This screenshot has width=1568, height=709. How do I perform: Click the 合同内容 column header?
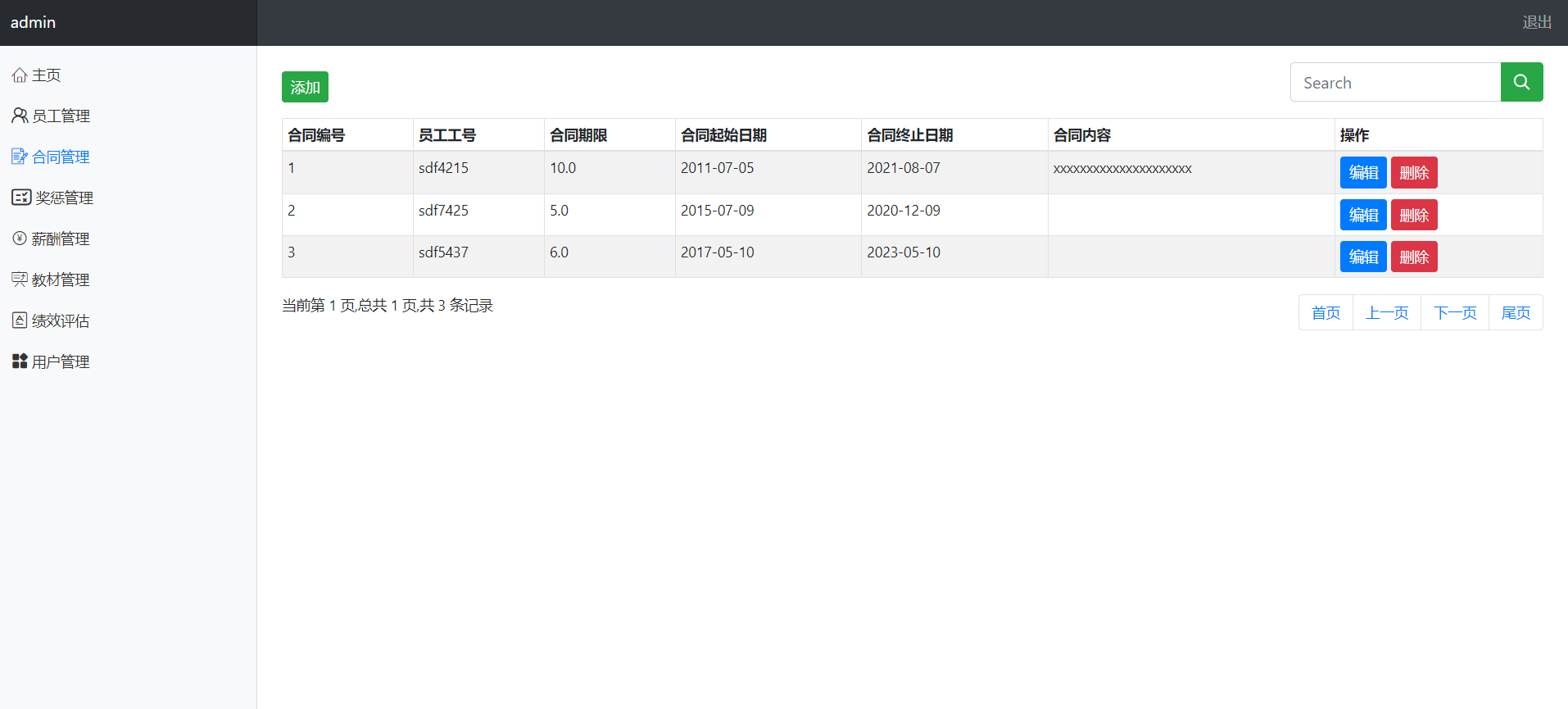1191,134
